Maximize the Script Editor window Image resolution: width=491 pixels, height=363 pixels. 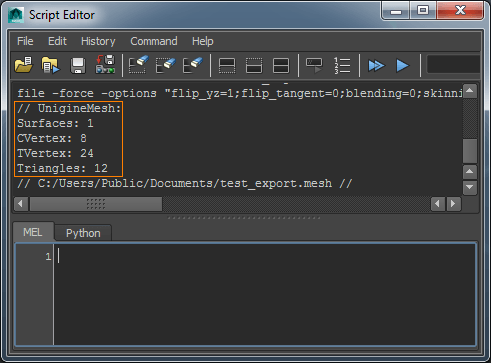click(423, 11)
